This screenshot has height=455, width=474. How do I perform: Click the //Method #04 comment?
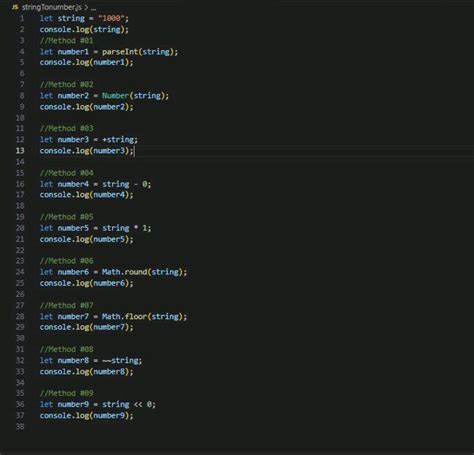[x=66, y=173]
